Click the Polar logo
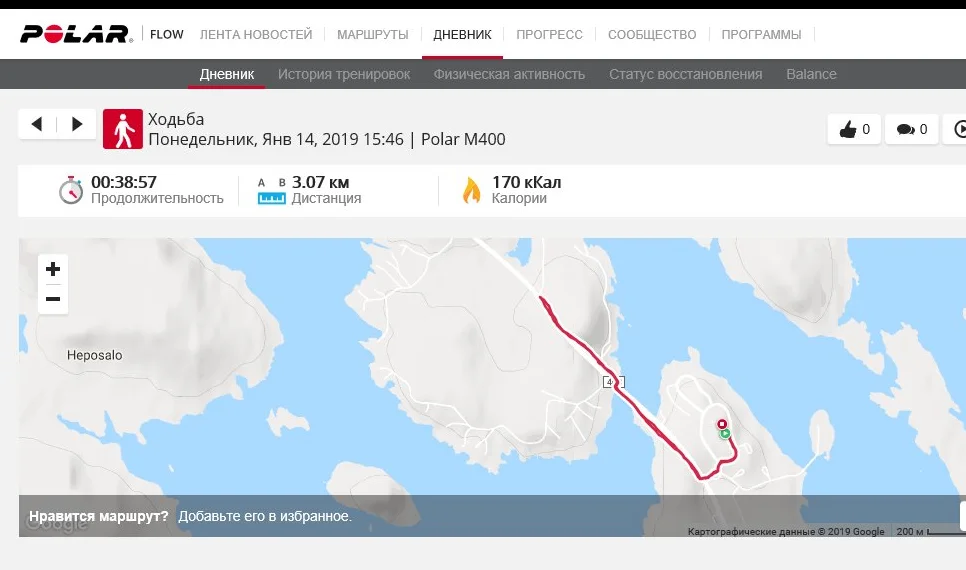The width and height of the screenshot is (966, 570). click(x=76, y=34)
